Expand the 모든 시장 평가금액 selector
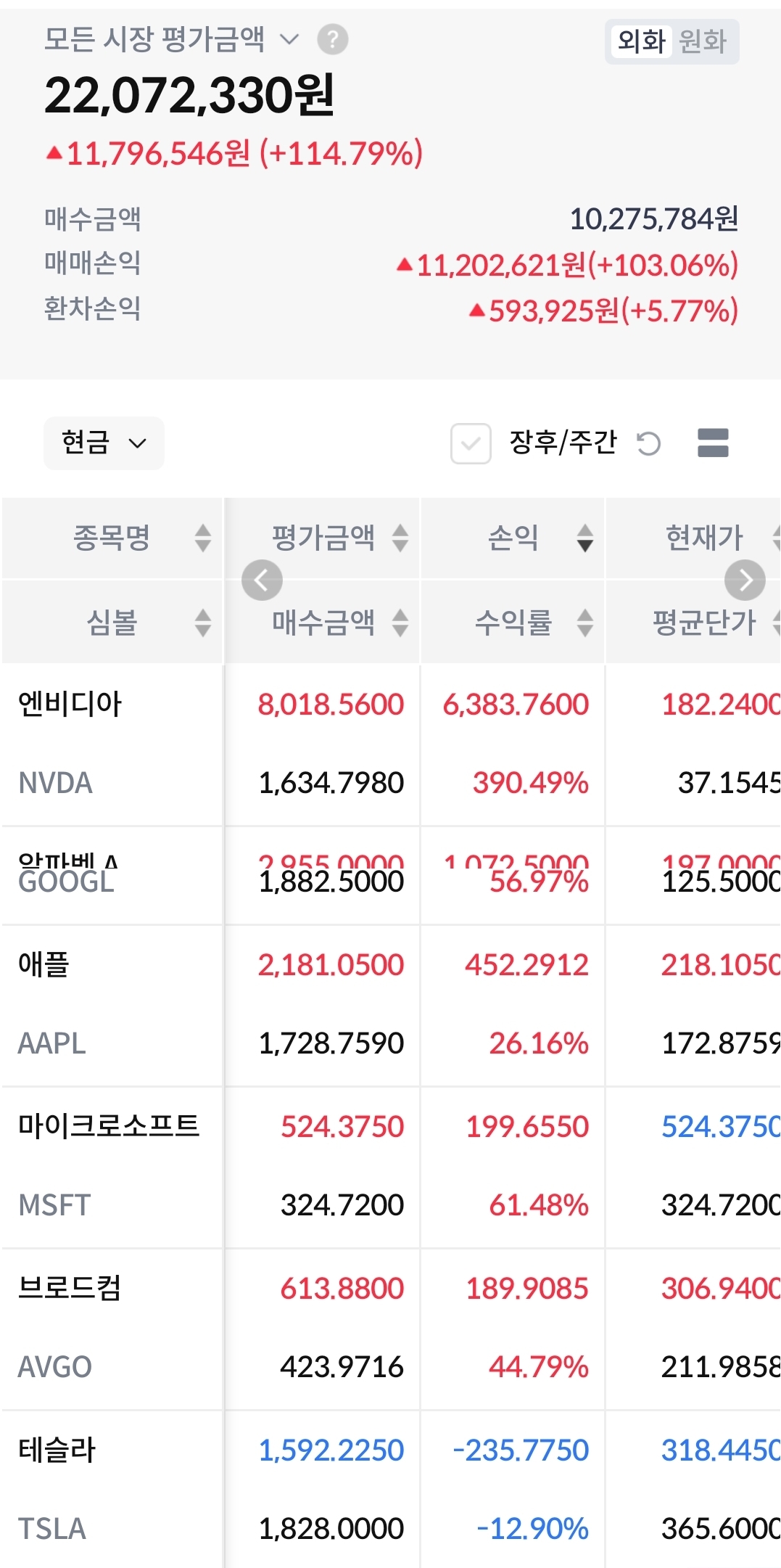 pos(289,39)
